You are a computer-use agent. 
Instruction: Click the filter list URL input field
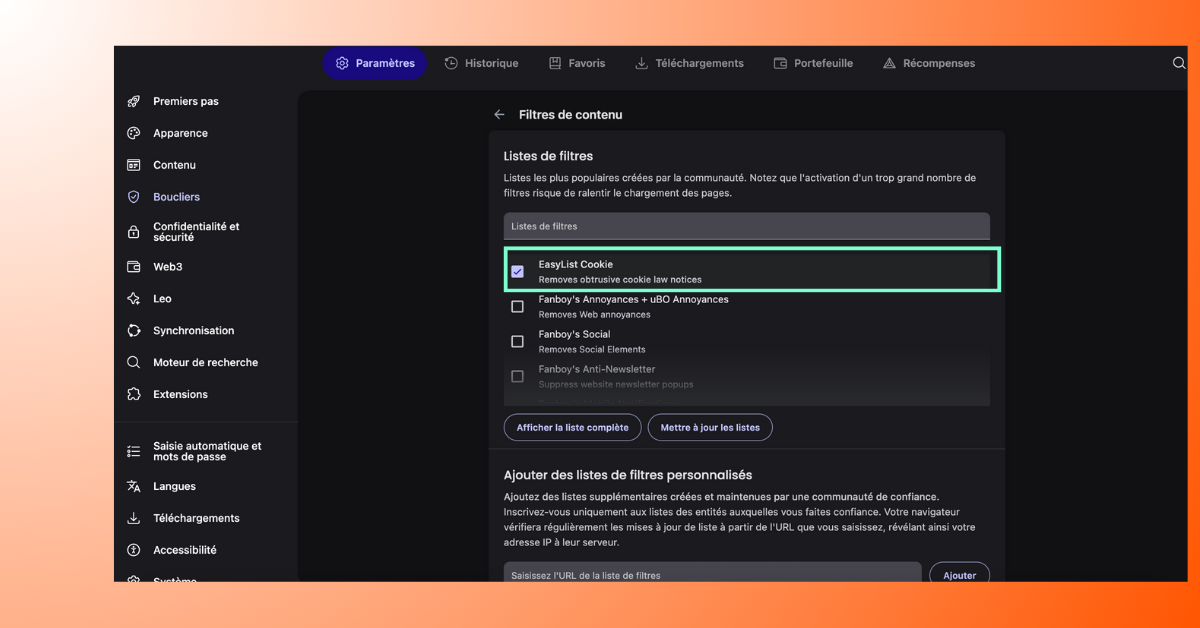pos(712,574)
